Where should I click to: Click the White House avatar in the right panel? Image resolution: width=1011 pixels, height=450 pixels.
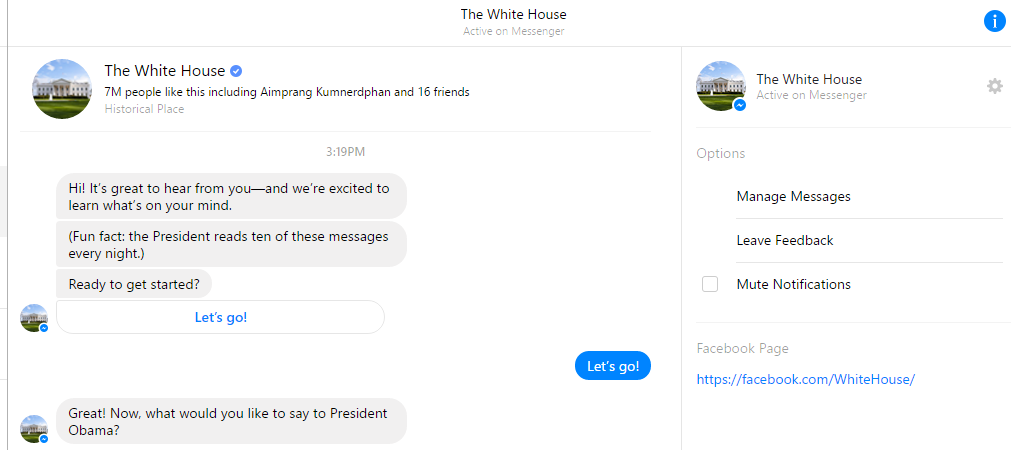721,86
